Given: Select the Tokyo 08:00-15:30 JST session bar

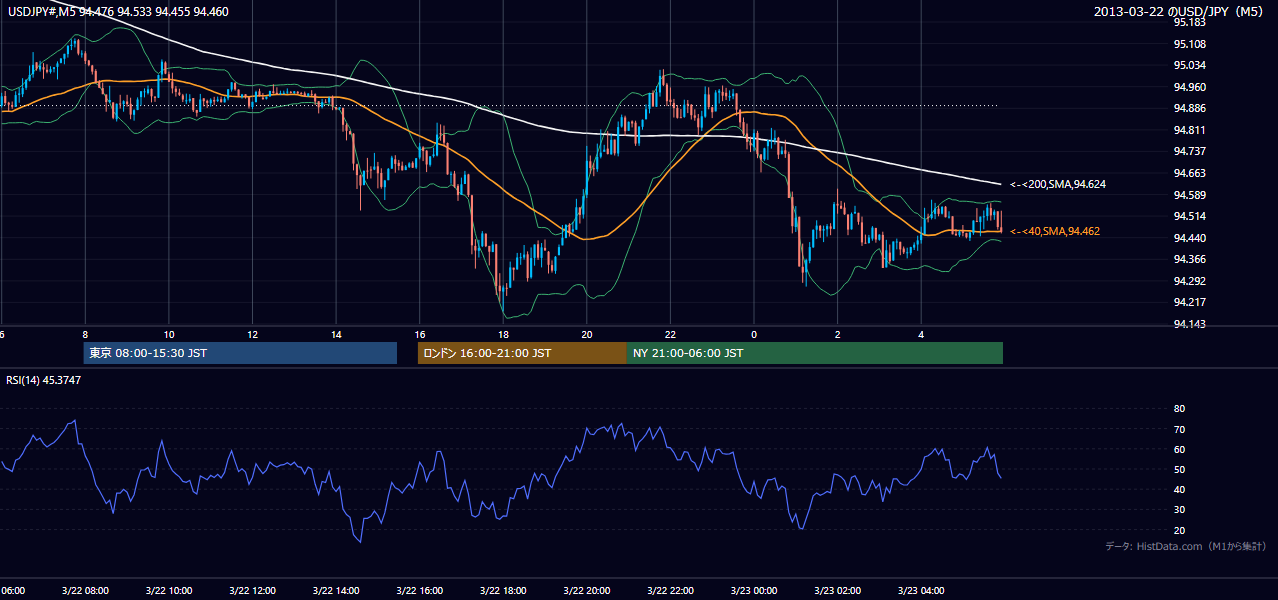Looking at the screenshot, I should click(240, 353).
